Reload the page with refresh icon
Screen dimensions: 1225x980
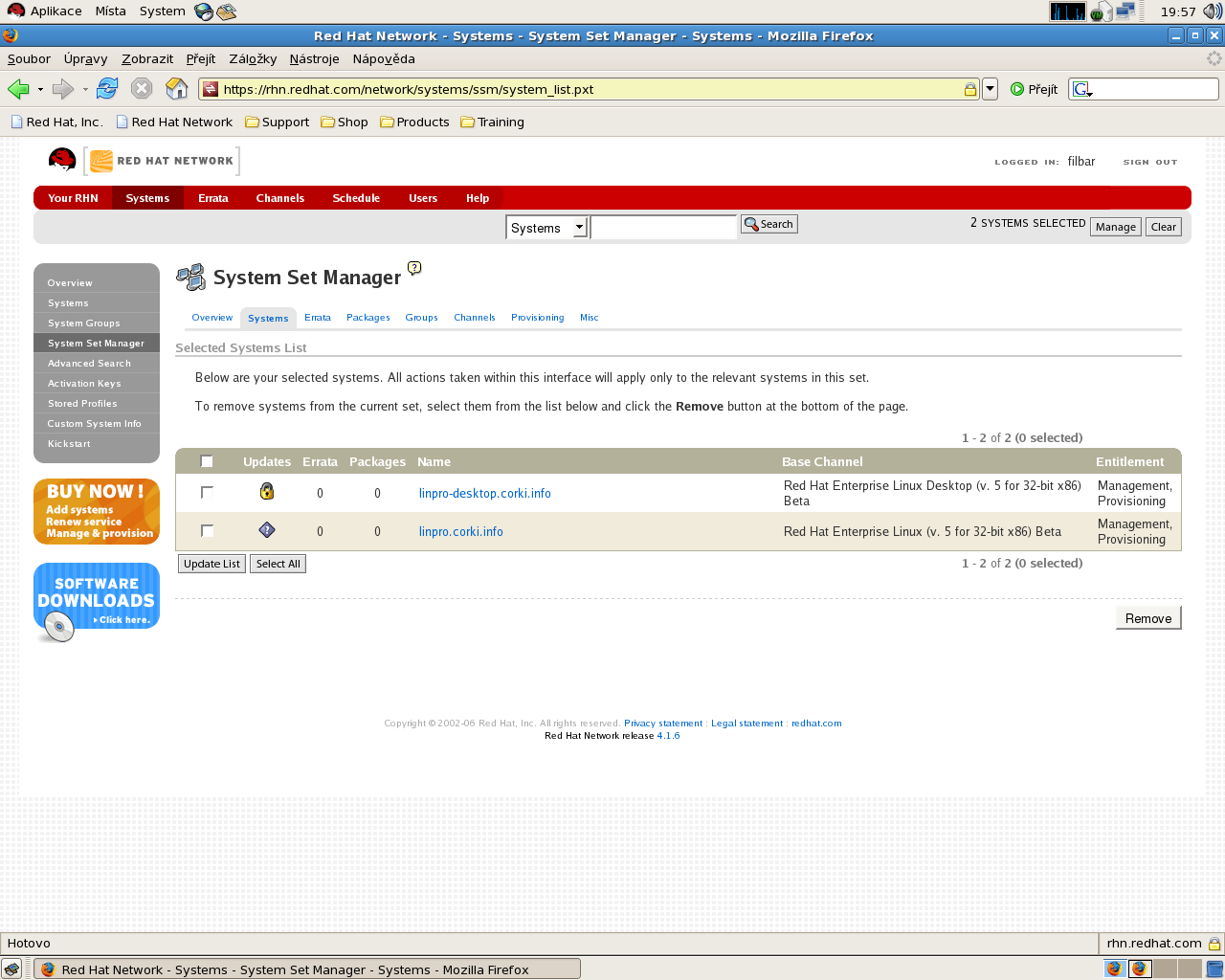click(x=107, y=88)
